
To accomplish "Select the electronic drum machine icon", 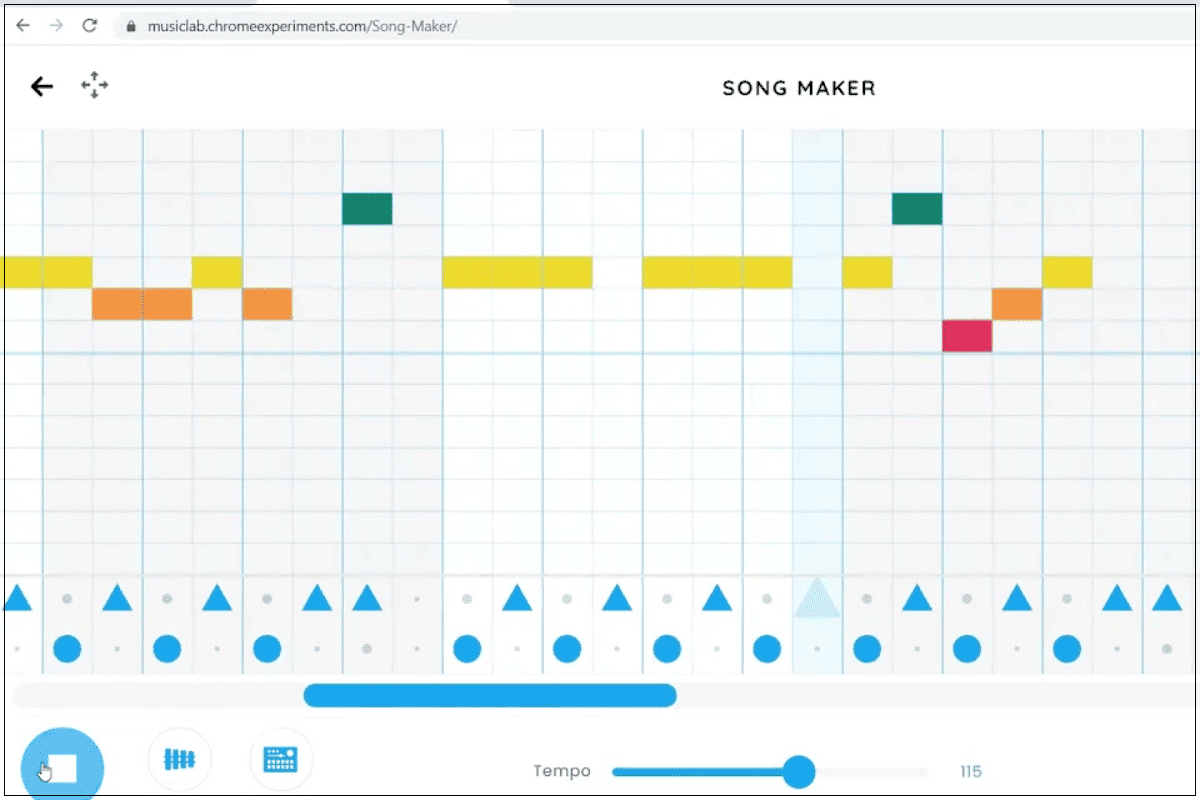I will point(281,758).
